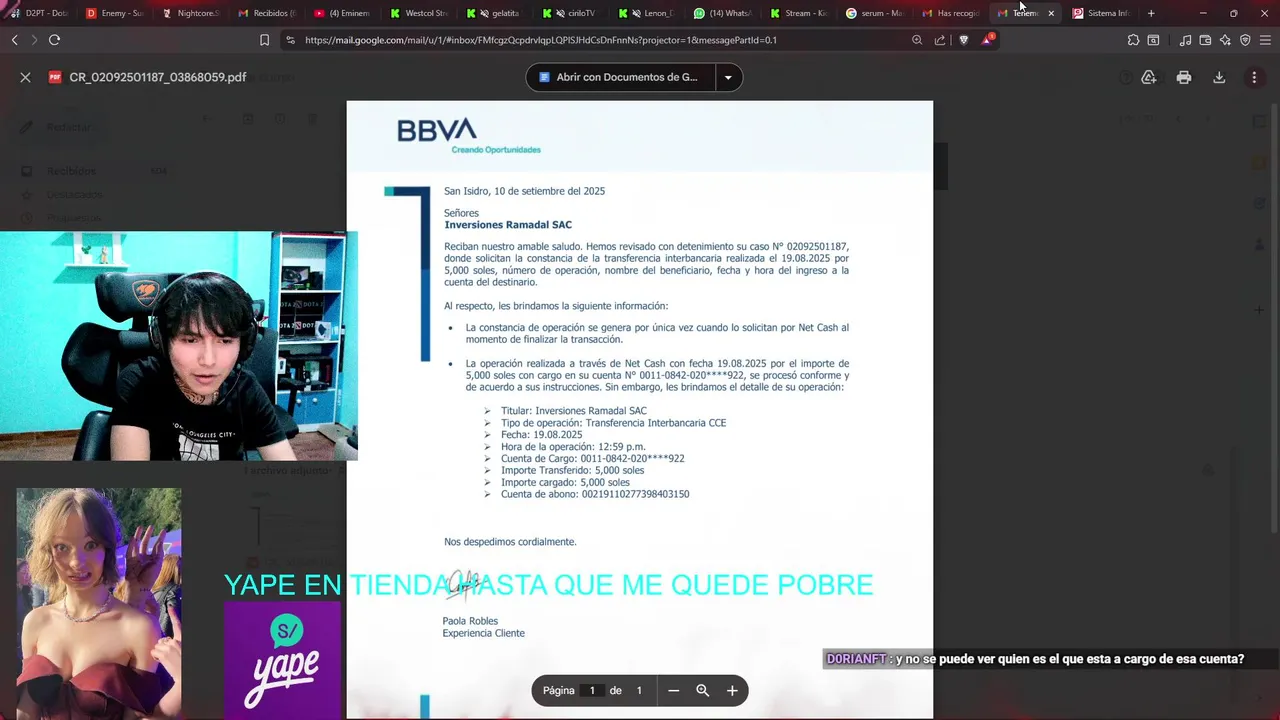
Task: Click 'Importe Transferido: 5,000 soles' line
Action: 572,470
